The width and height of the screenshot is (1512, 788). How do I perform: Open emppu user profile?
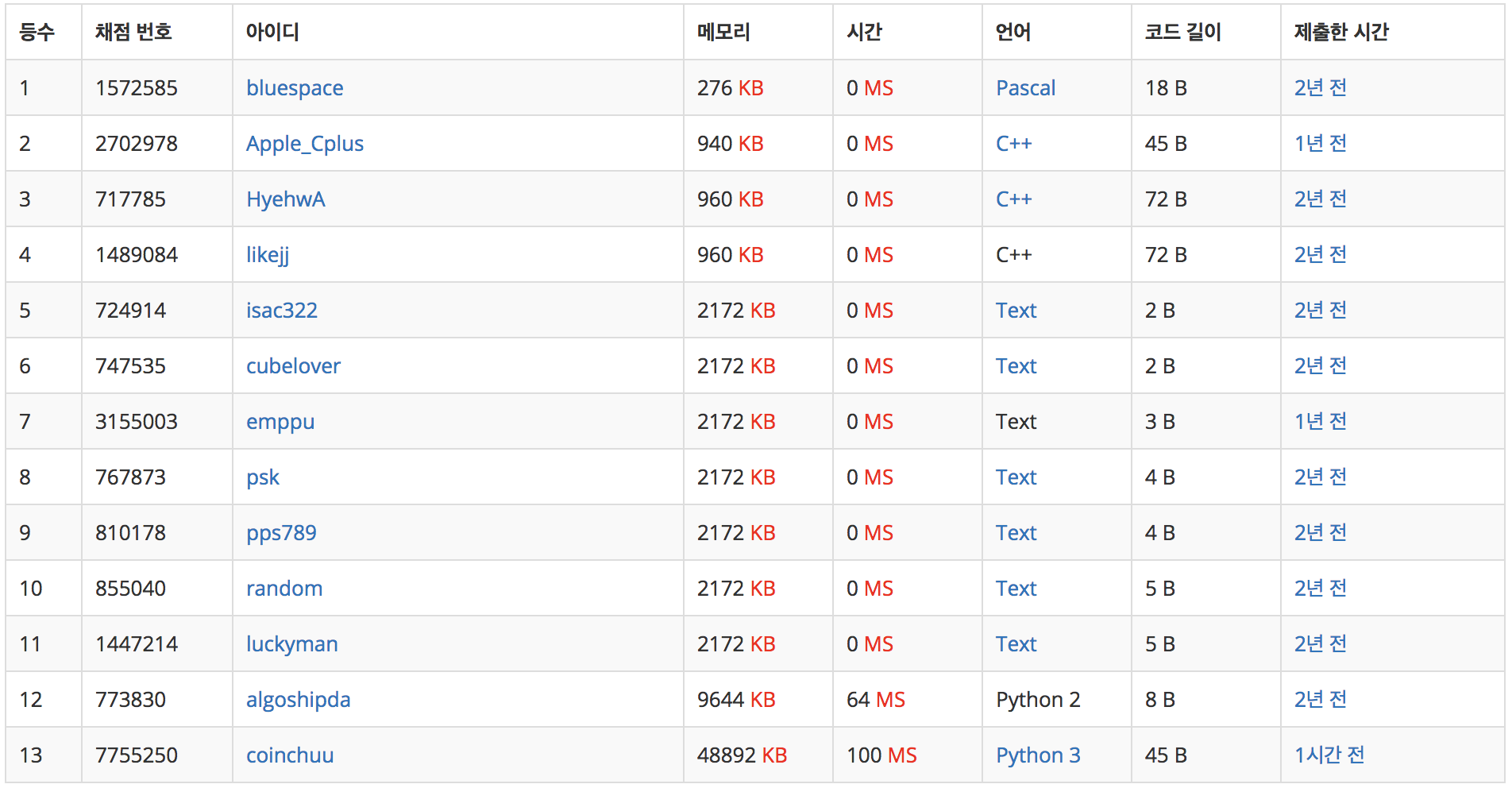click(280, 422)
